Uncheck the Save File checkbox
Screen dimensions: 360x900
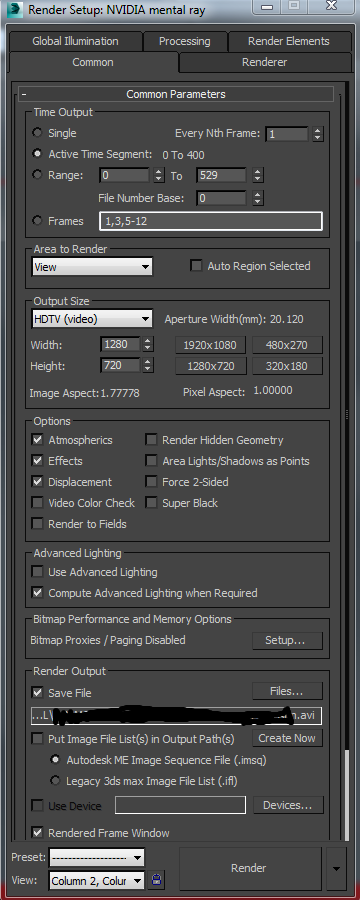click(37, 693)
